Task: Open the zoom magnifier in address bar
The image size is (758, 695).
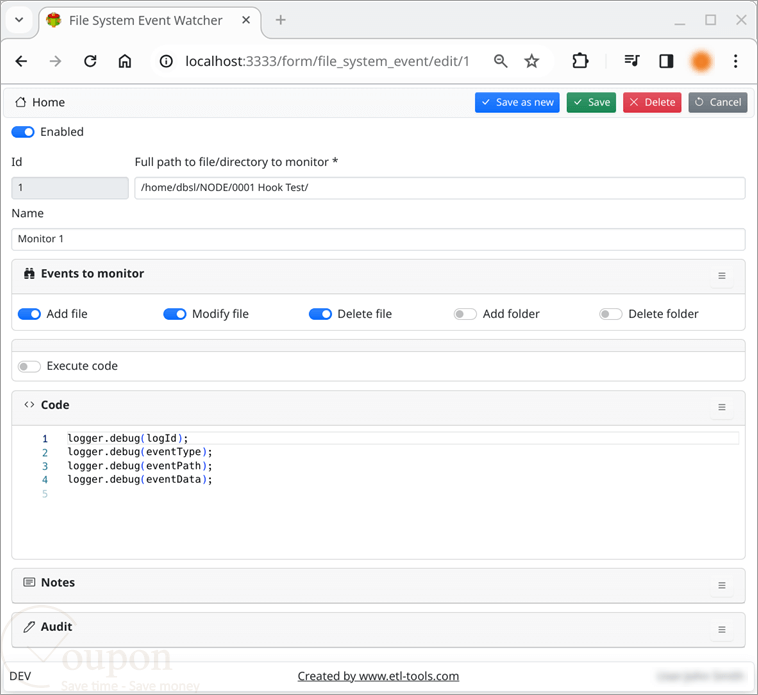Action: [x=500, y=61]
